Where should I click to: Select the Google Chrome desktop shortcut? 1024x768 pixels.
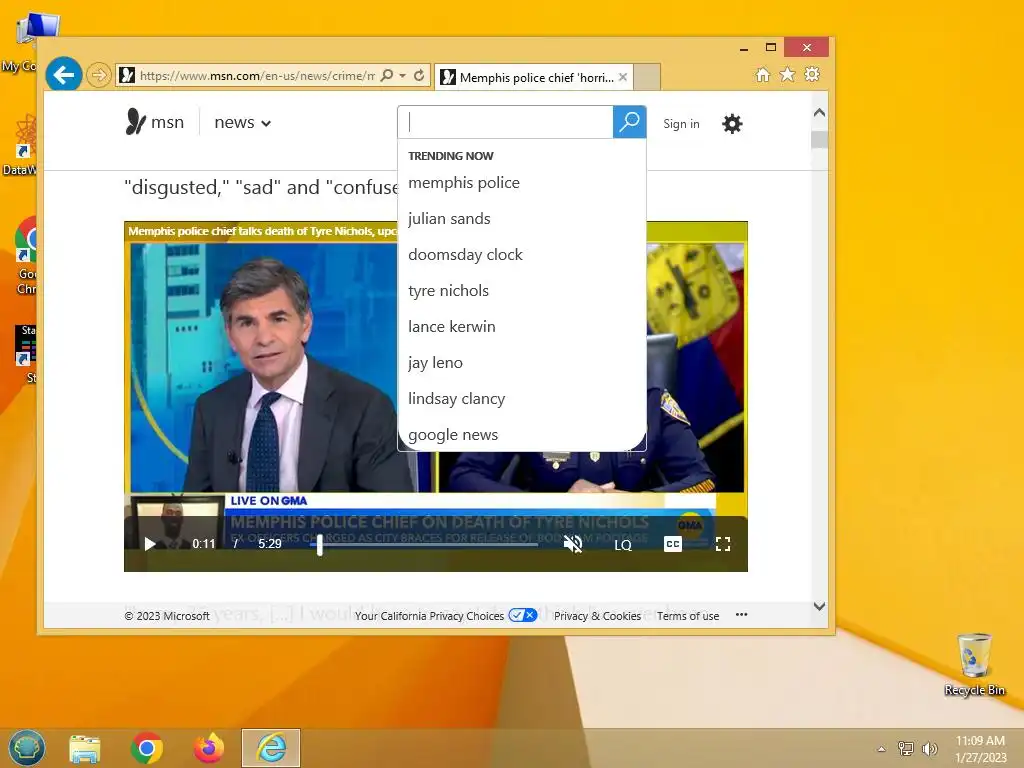coord(25,256)
